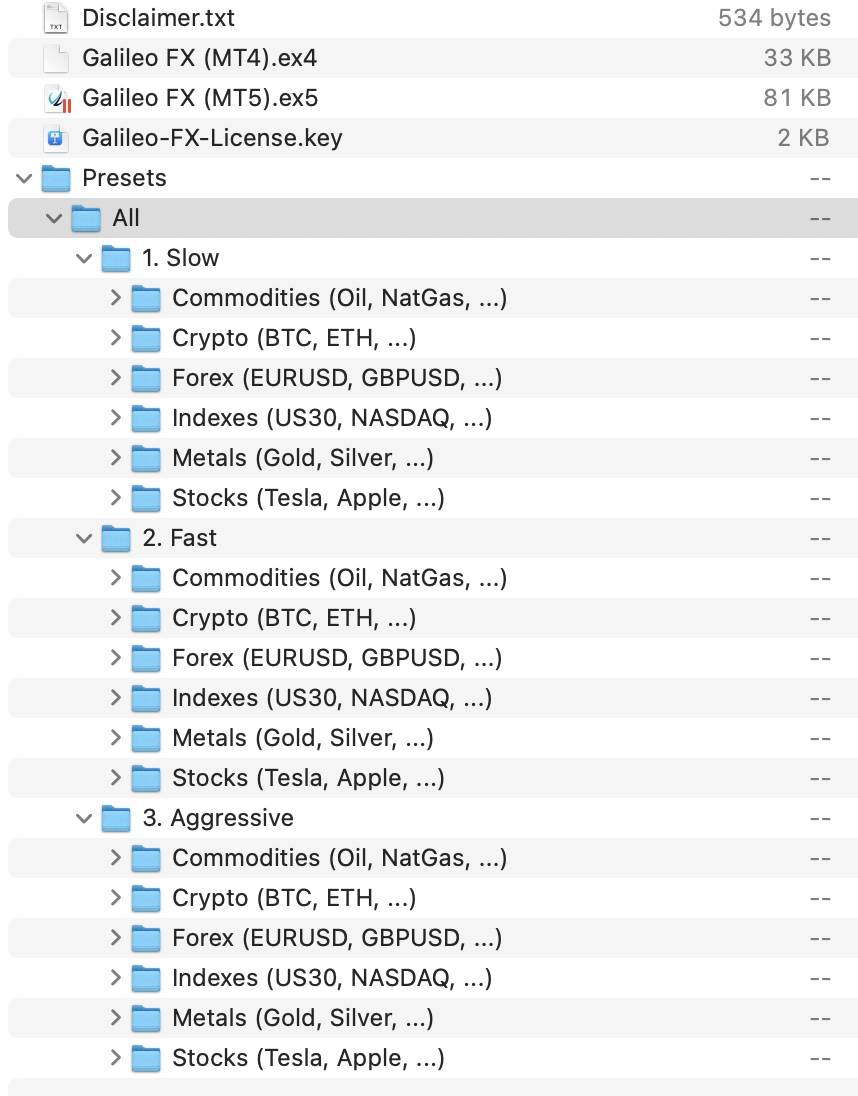Screen dimensions: 858x1096
Task: Select the "Presets" folder name
Action: (124, 178)
